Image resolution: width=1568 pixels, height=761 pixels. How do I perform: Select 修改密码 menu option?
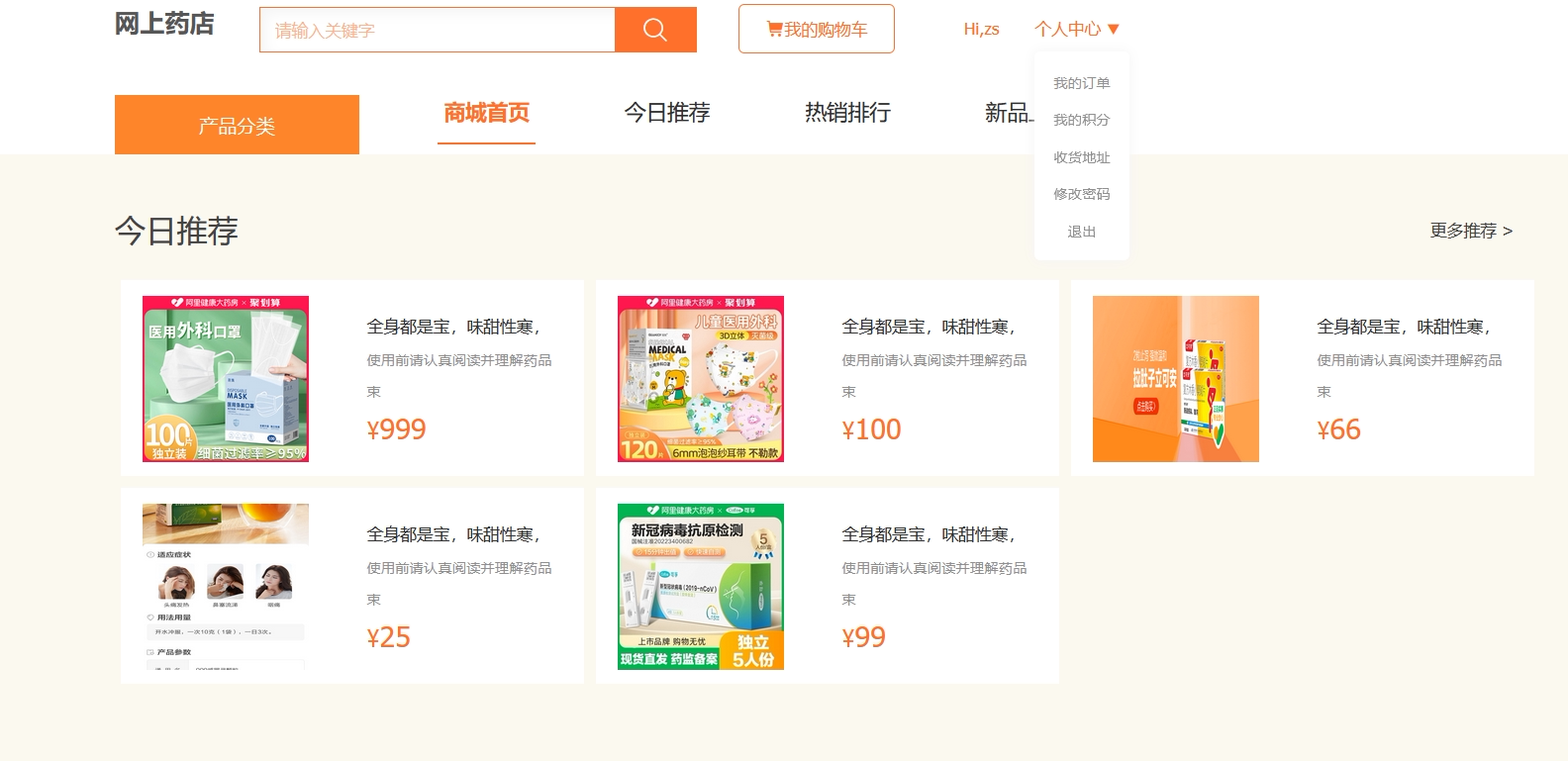pos(1081,194)
